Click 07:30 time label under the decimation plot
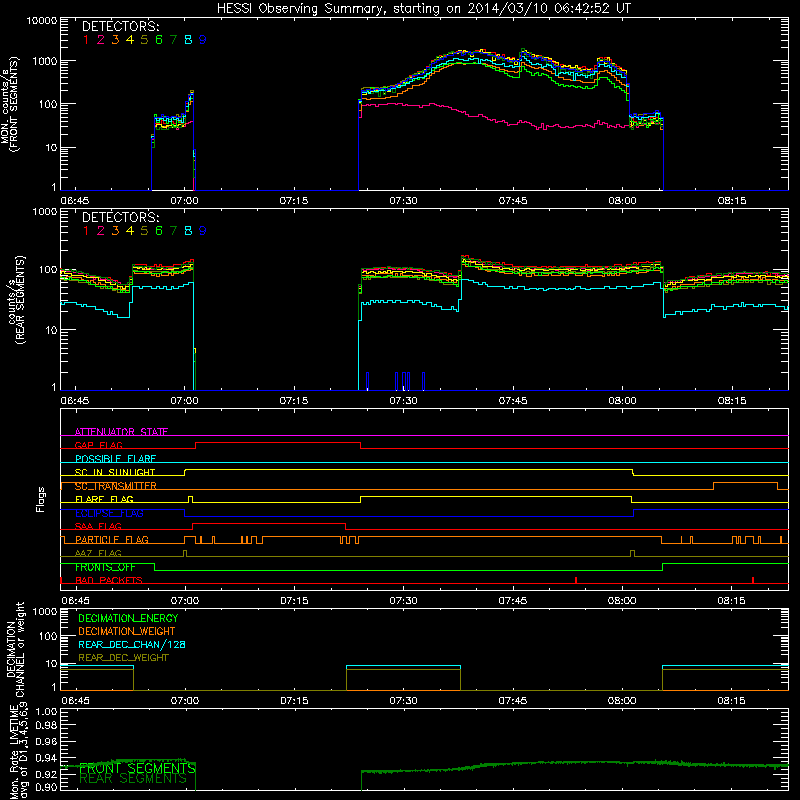Image resolution: width=800 pixels, height=800 pixels. 403,701
